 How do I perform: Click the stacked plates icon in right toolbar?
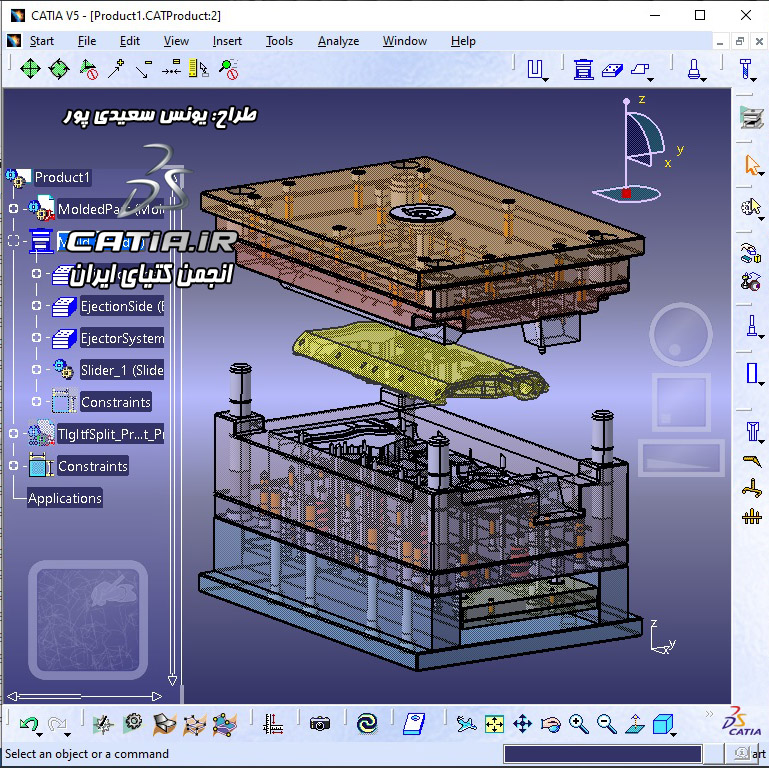751,118
